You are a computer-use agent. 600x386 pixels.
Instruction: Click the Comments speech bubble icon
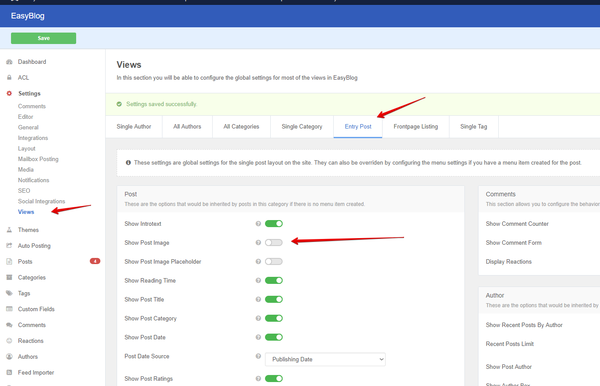tap(9, 325)
